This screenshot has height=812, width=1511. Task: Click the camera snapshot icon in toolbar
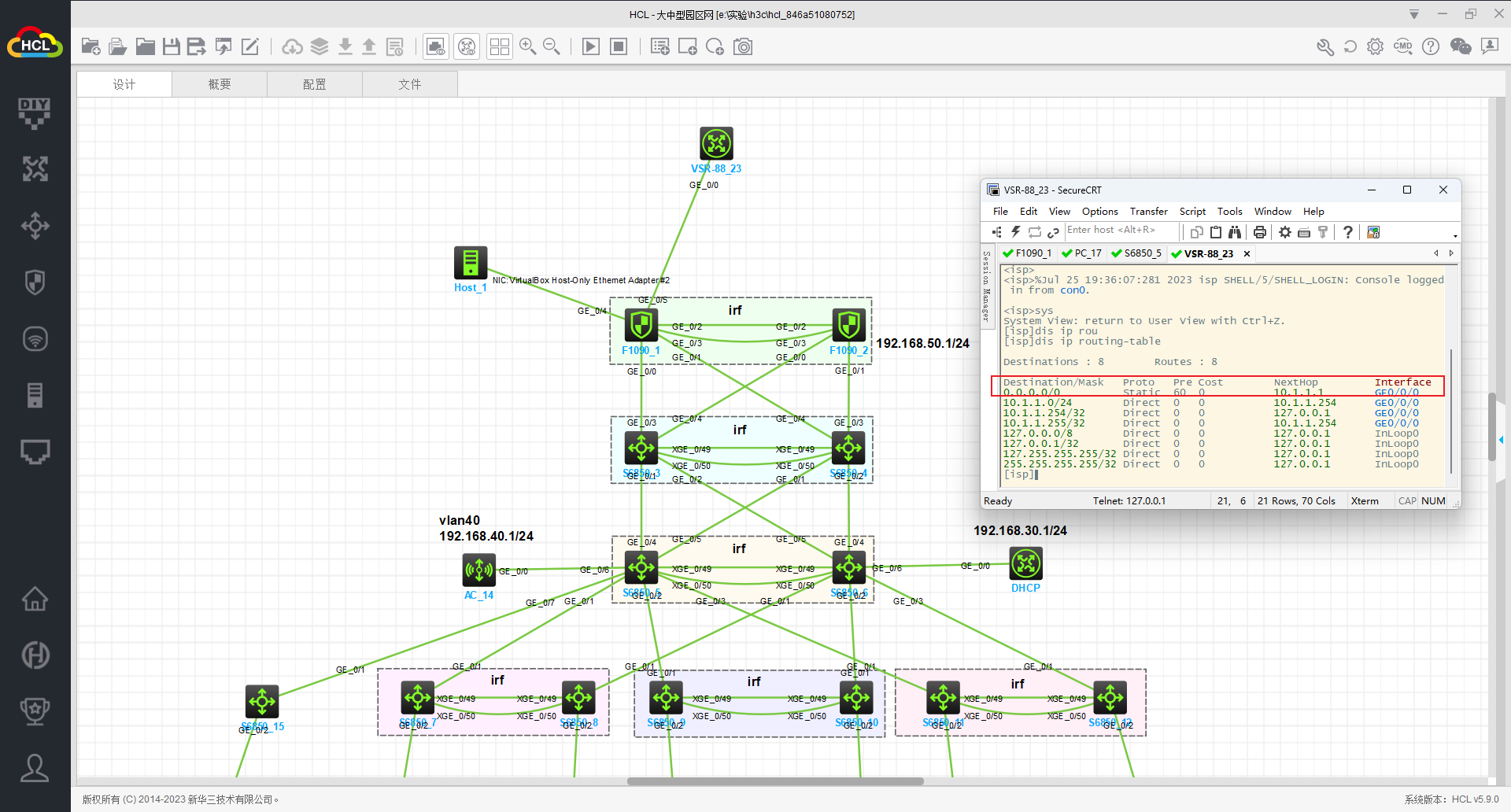tap(743, 47)
